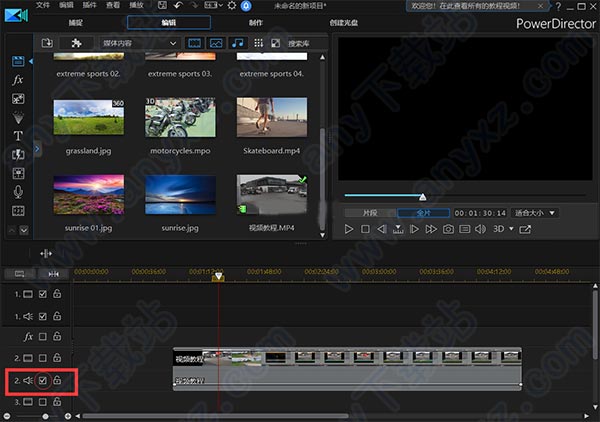Open the library grid menu icon

pos(259,43)
